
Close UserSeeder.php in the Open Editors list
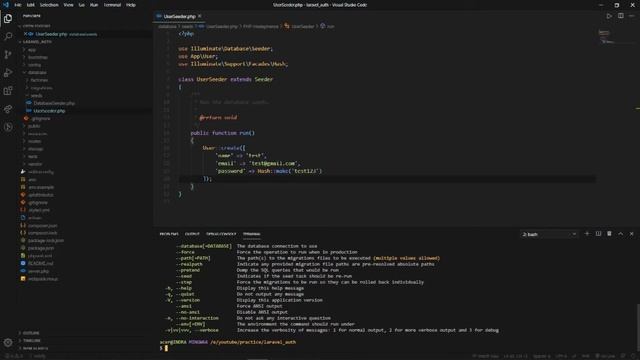click(25, 34)
